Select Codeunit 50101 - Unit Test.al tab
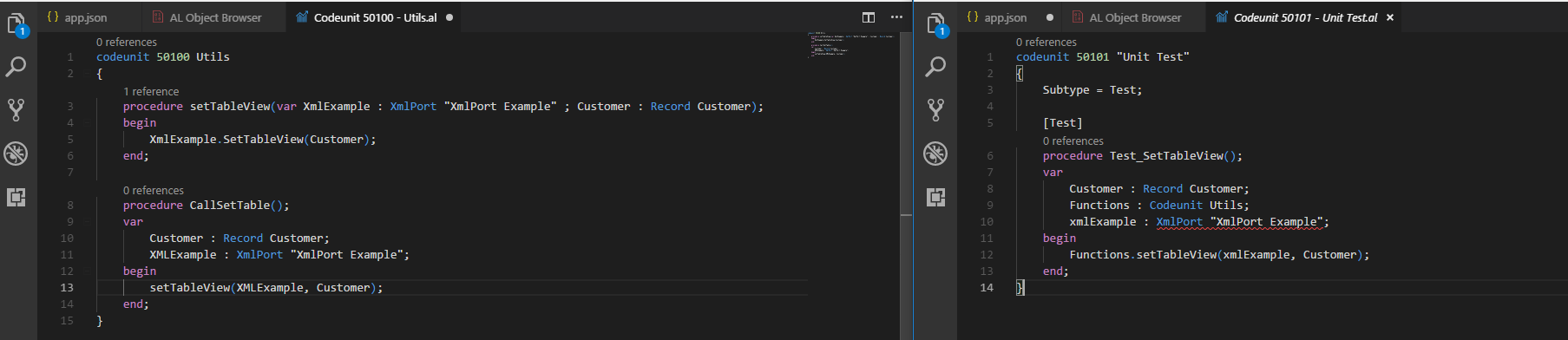The width and height of the screenshot is (1568, 340). pyautogui.click(x=1304, y=17)
